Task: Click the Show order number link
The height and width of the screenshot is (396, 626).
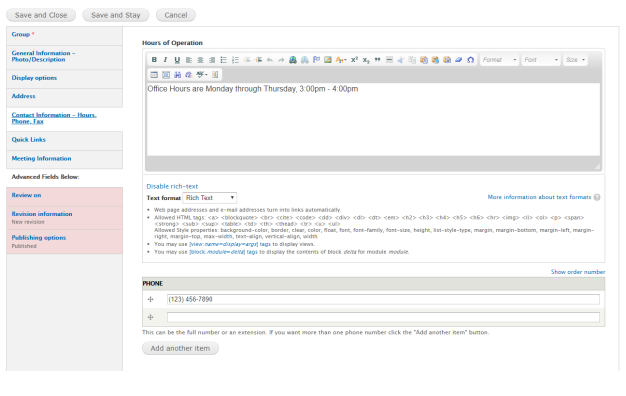Action: coord(578,272)
